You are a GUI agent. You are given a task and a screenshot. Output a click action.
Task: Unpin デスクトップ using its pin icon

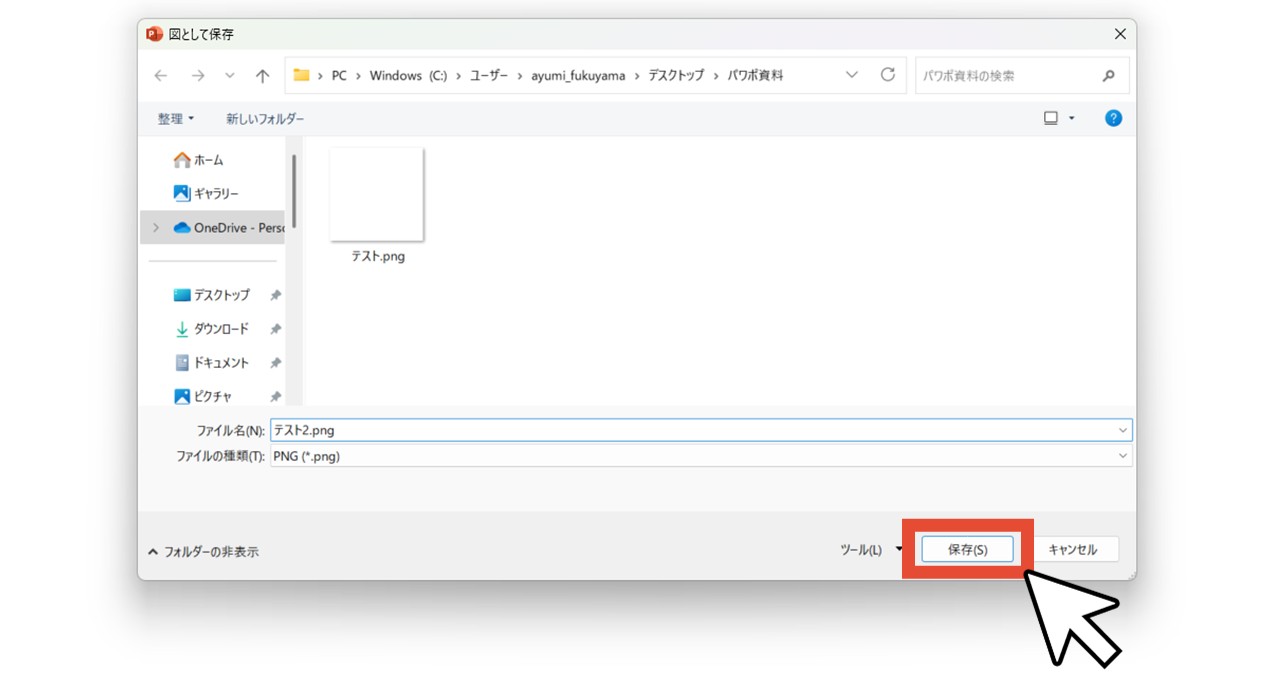click(275, 296)
